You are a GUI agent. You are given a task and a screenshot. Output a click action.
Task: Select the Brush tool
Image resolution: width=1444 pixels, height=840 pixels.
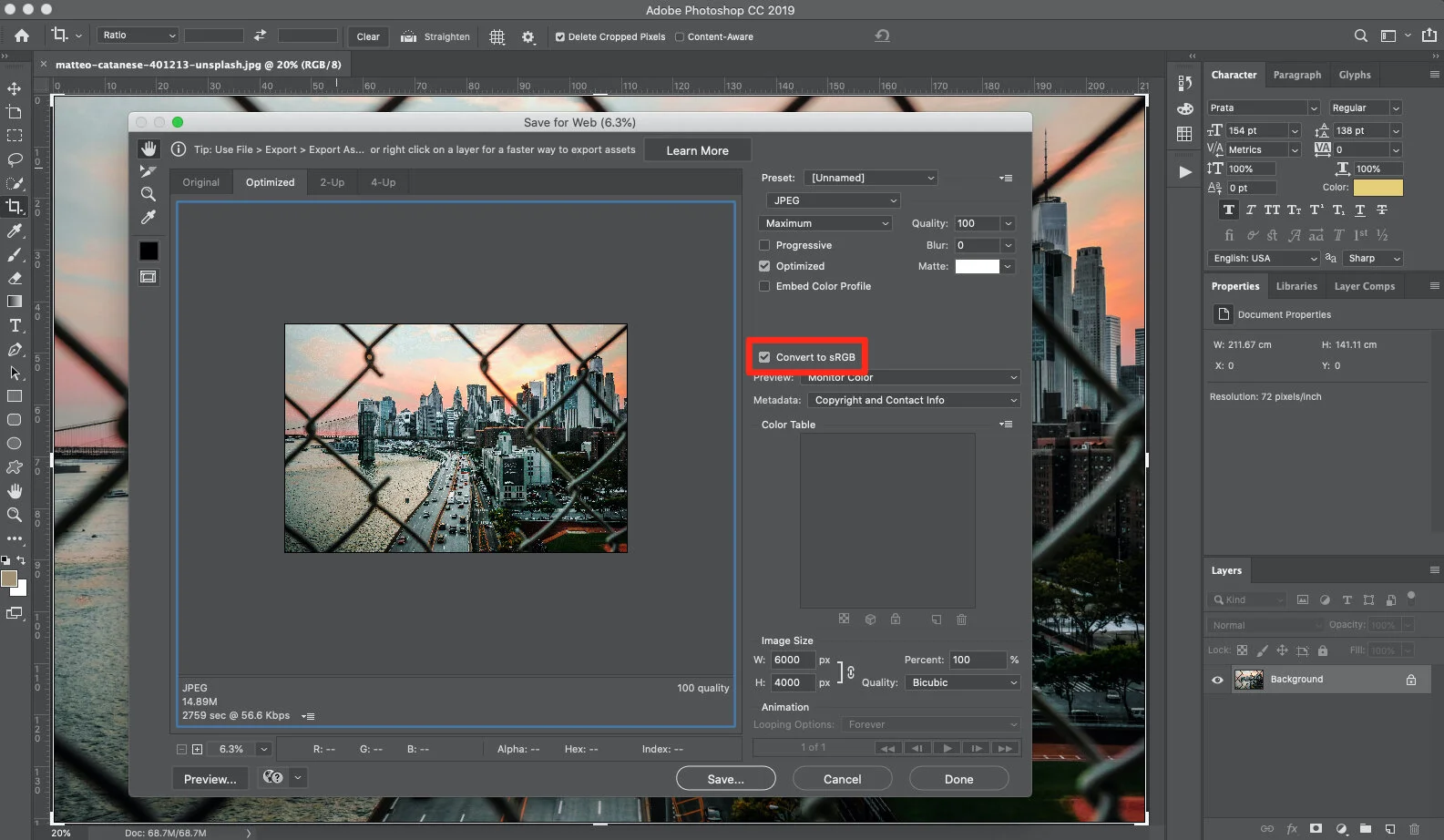tap(15, 254)
